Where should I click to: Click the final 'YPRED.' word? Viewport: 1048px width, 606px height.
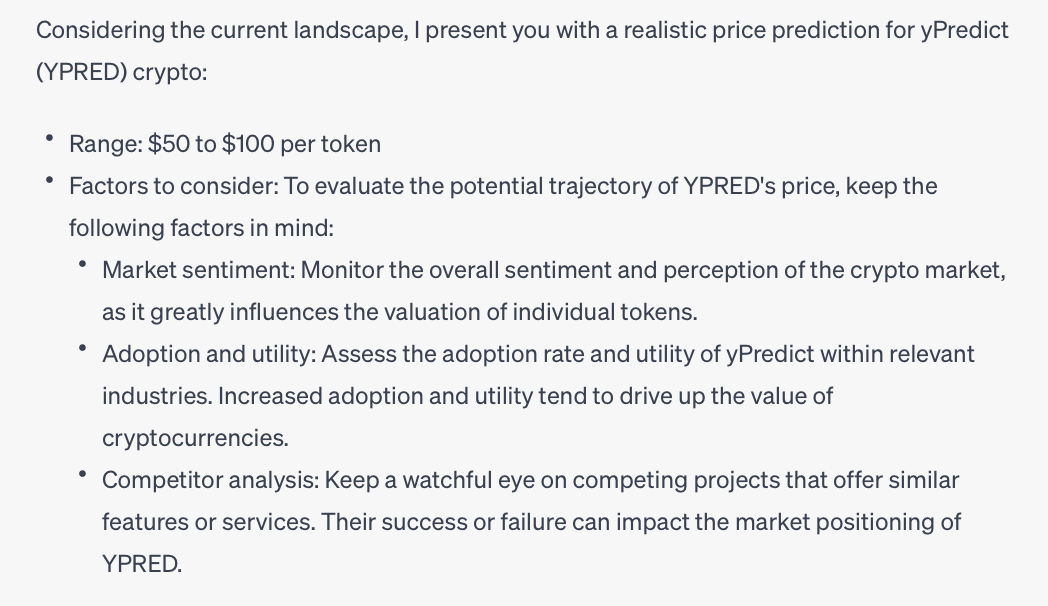point(142,564)
